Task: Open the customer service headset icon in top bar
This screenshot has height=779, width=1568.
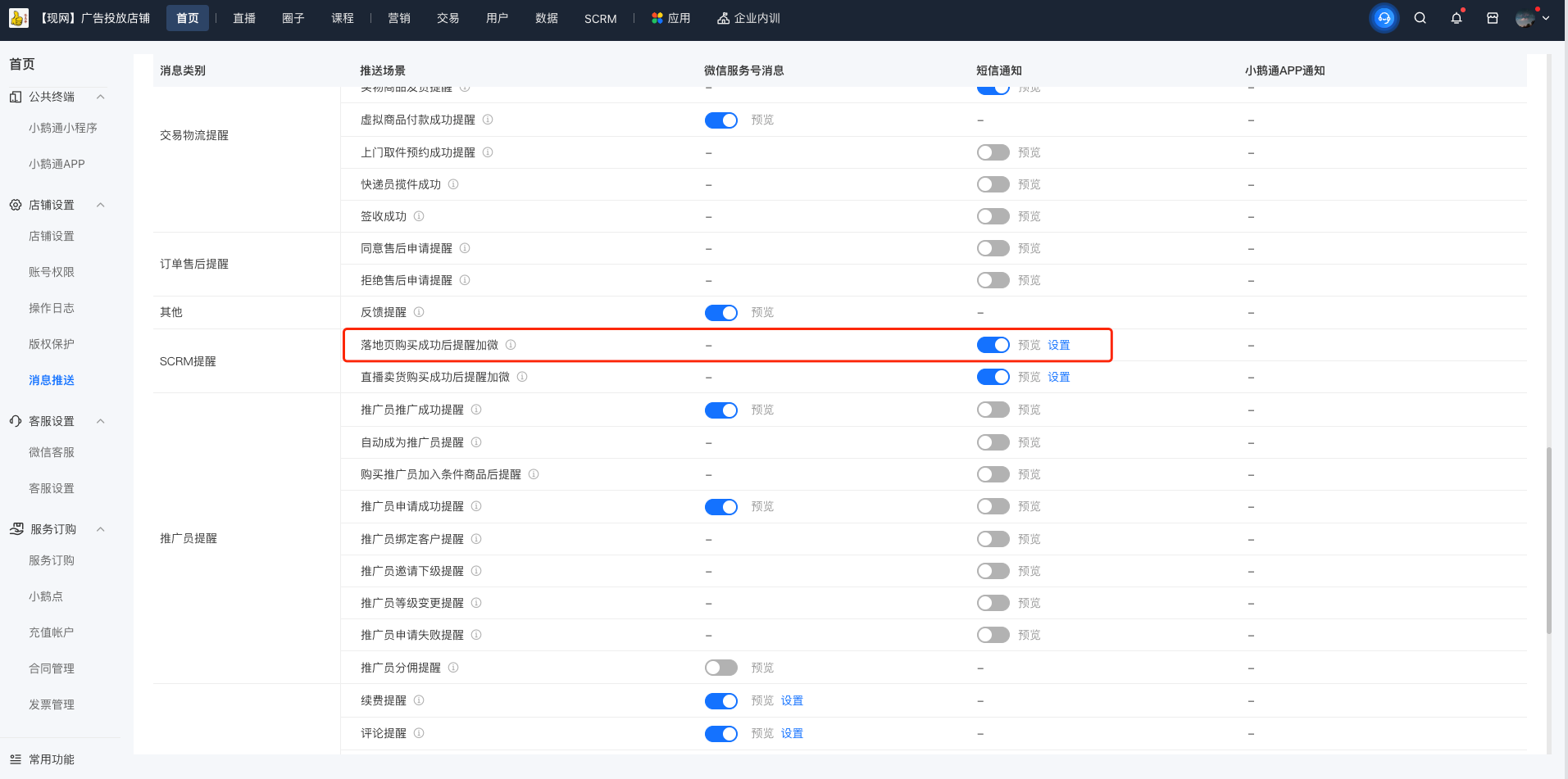Action: (x=1384, y=18)
